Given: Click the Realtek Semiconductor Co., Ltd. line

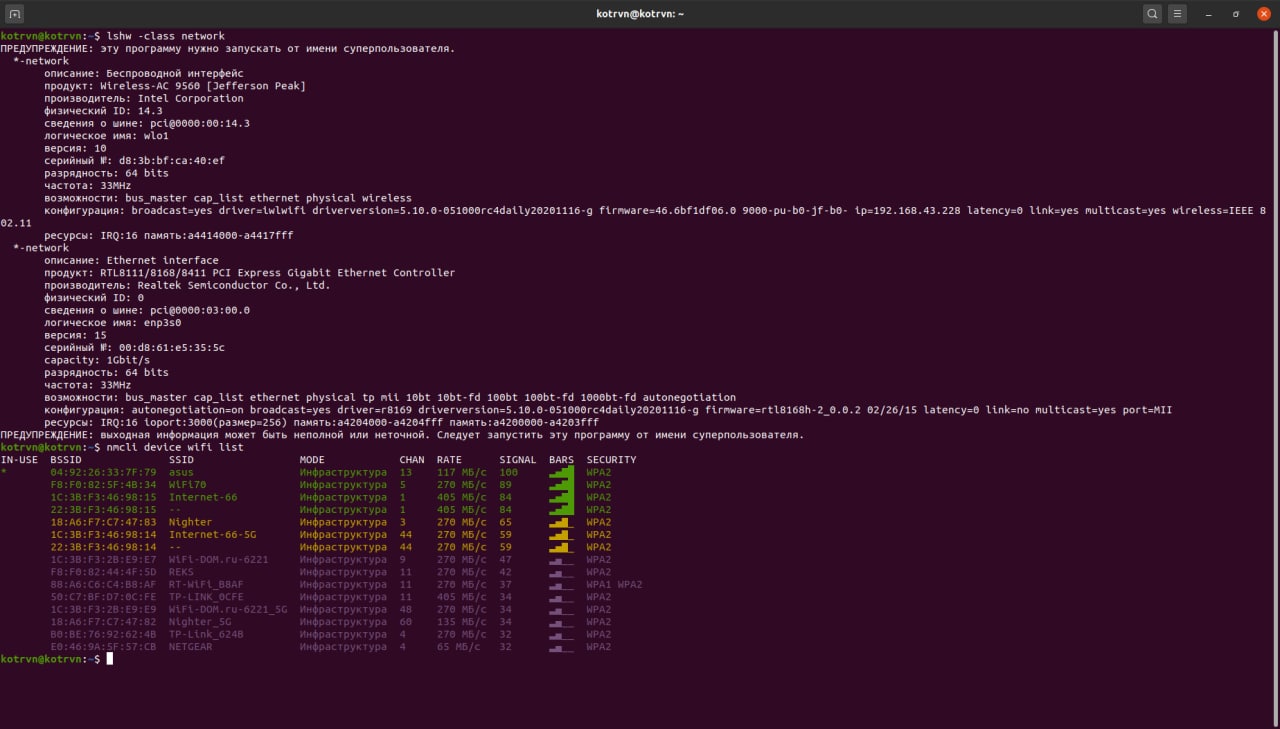Looking at the screenshot, I should (187, 285).
